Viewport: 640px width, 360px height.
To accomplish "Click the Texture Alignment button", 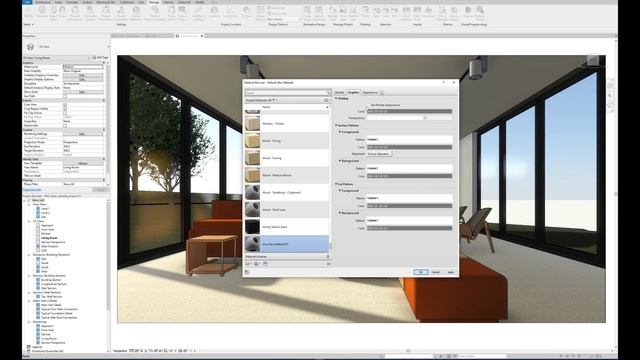I will point(379,154).
